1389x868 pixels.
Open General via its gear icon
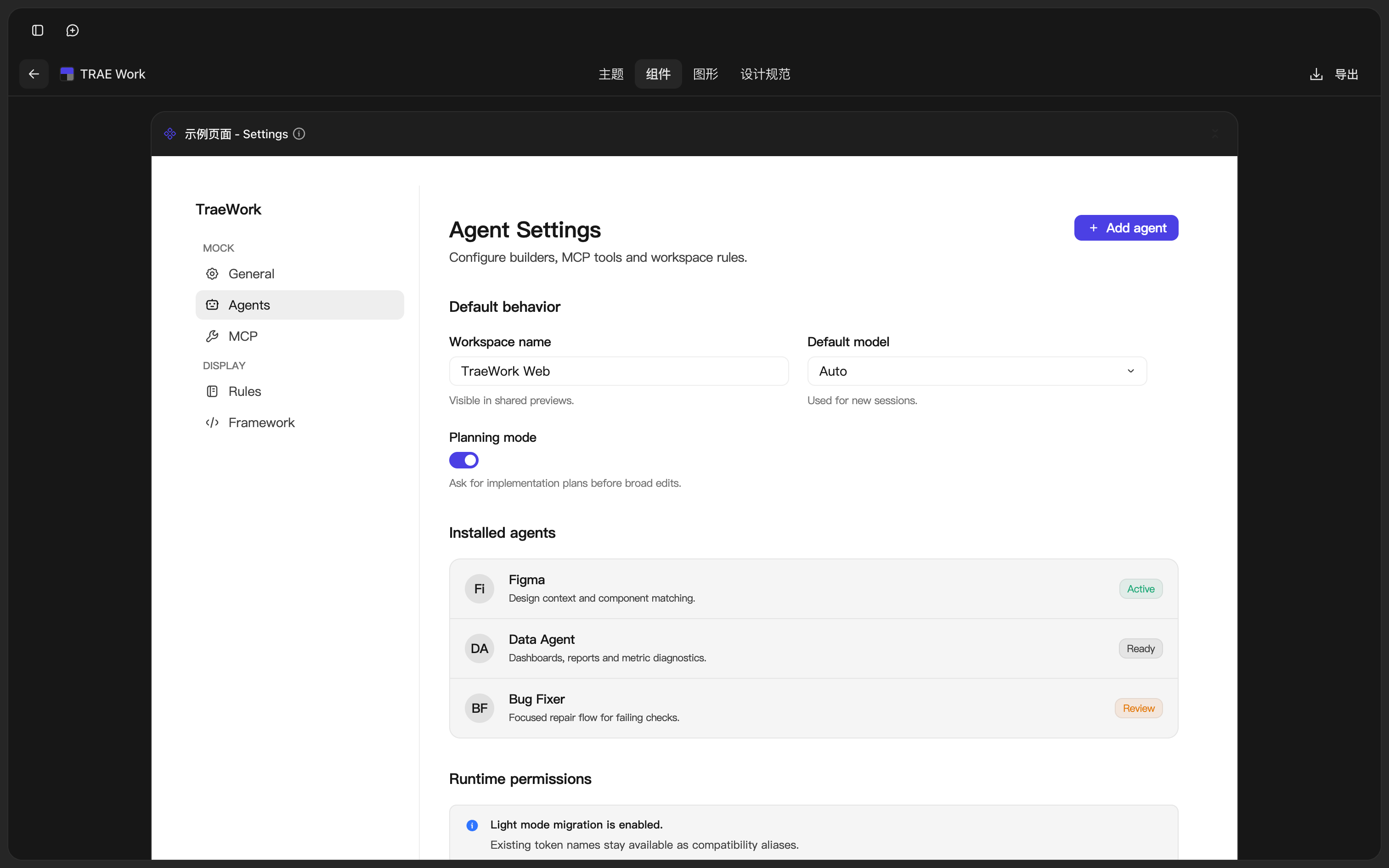(x=212, y=274)
